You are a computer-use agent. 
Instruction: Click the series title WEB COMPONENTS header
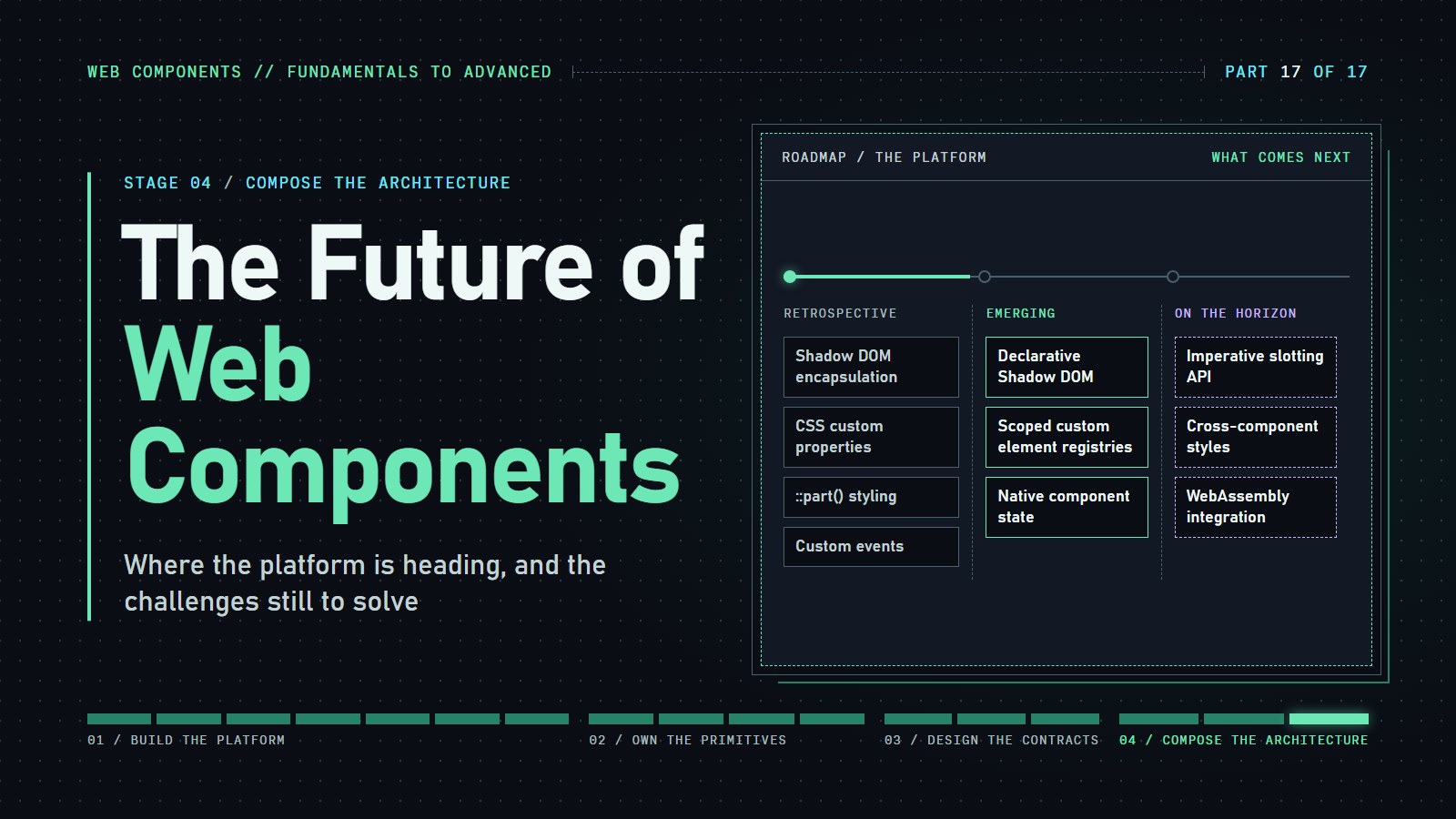point(319,72)
